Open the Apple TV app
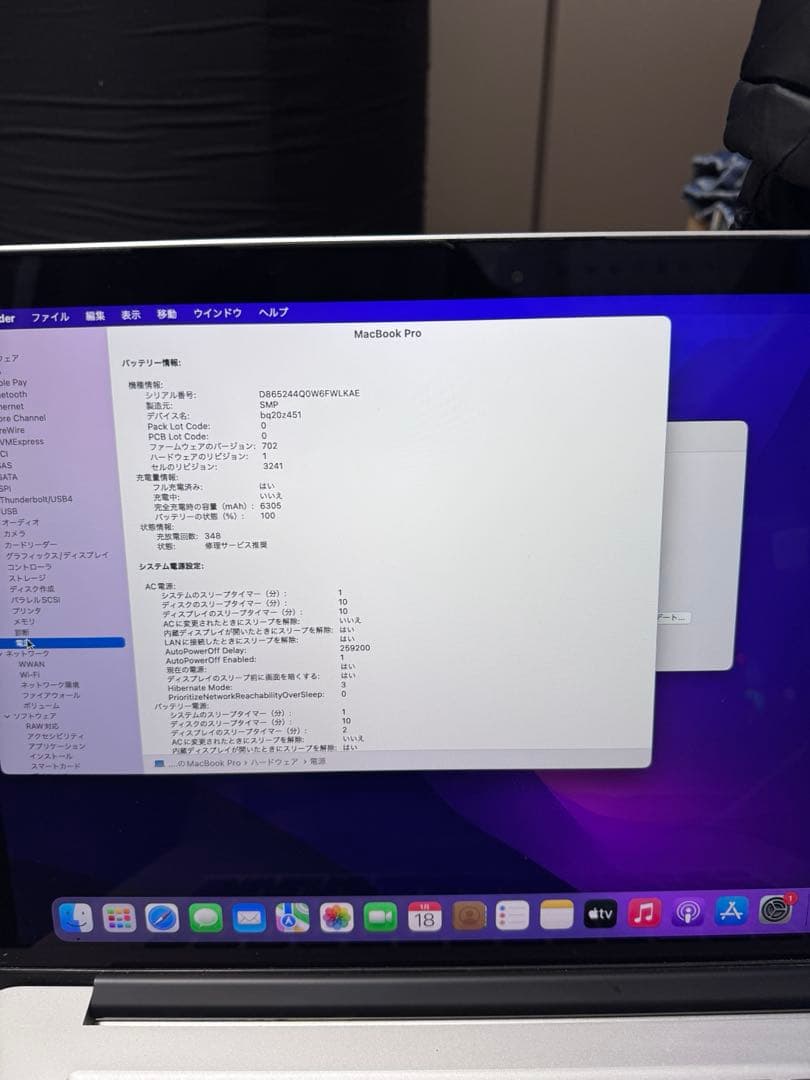 600,915
